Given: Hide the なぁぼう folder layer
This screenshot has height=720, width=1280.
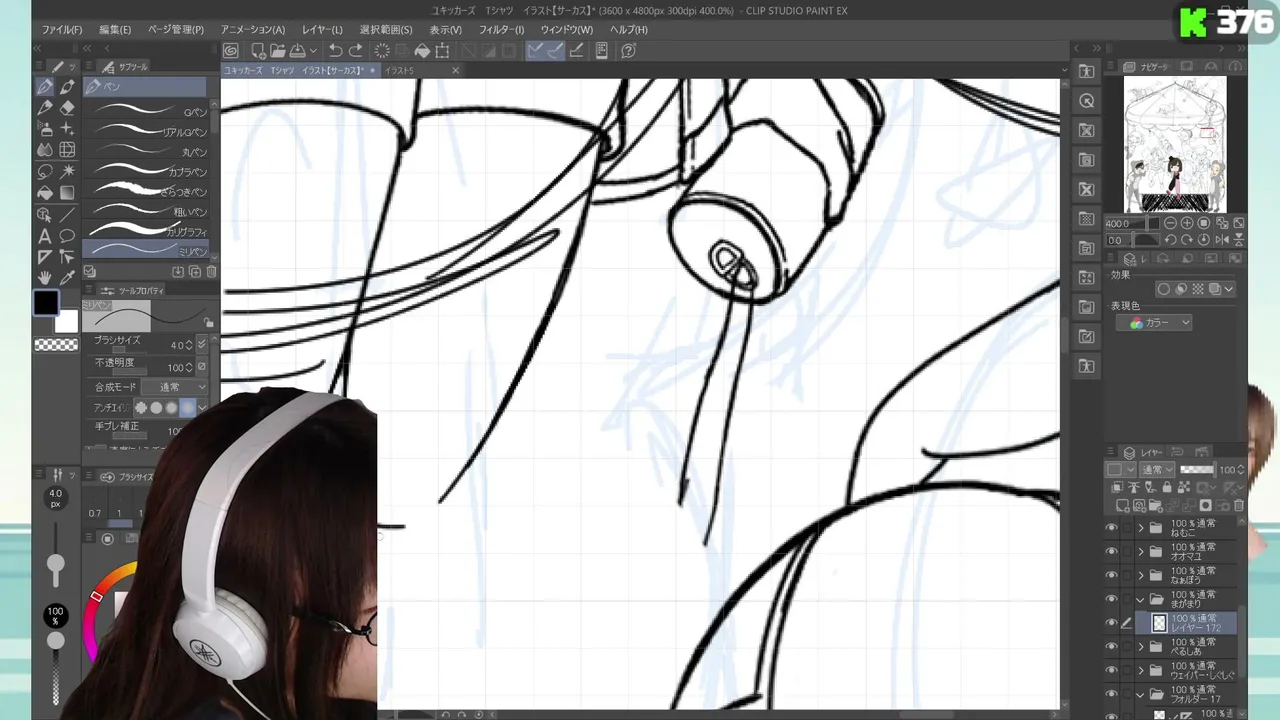Looking at the screenshot, I should (1111, 575).
